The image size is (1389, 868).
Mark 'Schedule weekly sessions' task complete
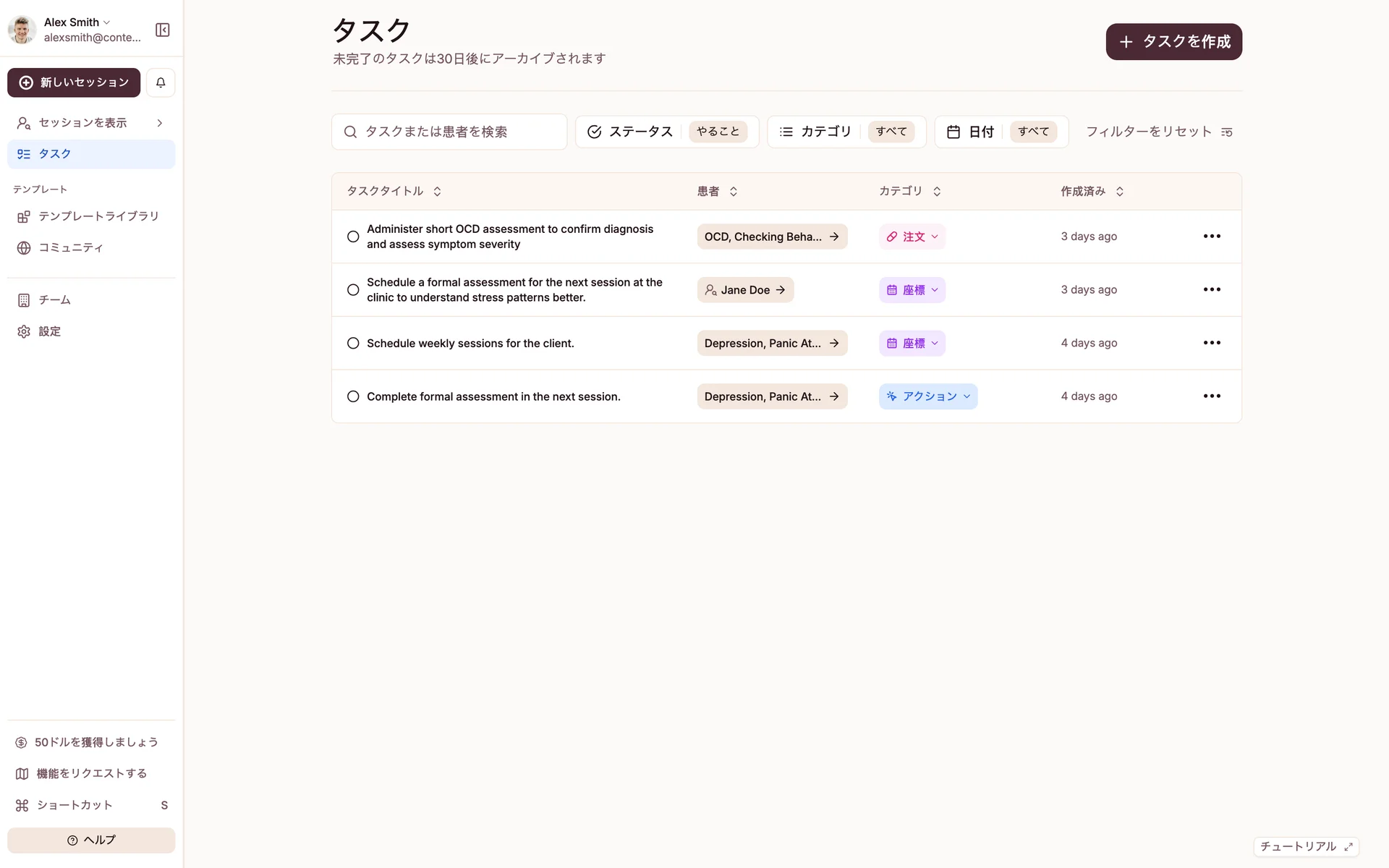point(353,343)
